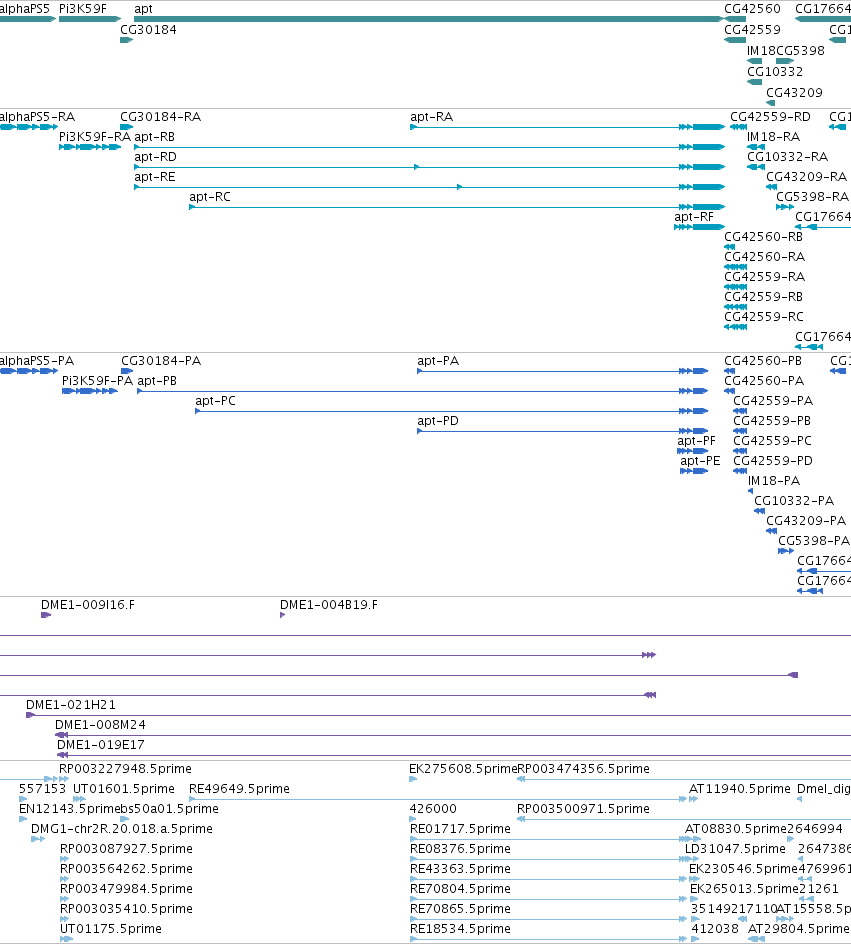The width and height of the screenshot is (851, 944).
Task: Open the LD31047.5prime EST label
Action: (x=735, y=848)
